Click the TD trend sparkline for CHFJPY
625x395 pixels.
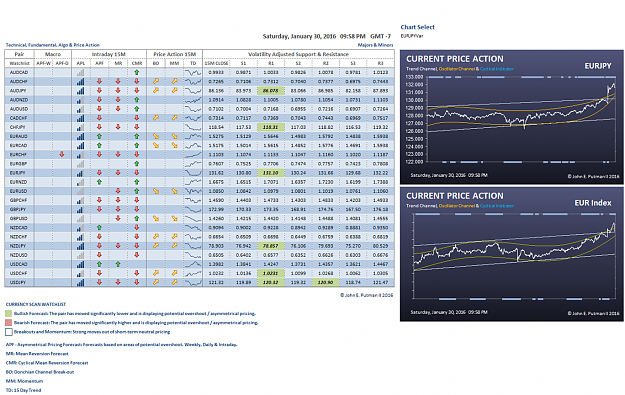click(x=193, y=128)
